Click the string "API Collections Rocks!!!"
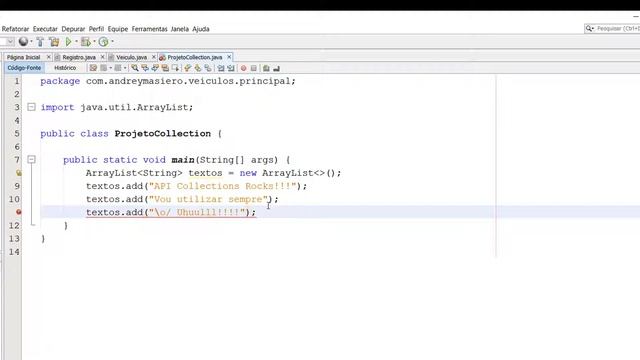Image resolution: width=640 pixels, height=360 pixels. click(x=222, y=186)
